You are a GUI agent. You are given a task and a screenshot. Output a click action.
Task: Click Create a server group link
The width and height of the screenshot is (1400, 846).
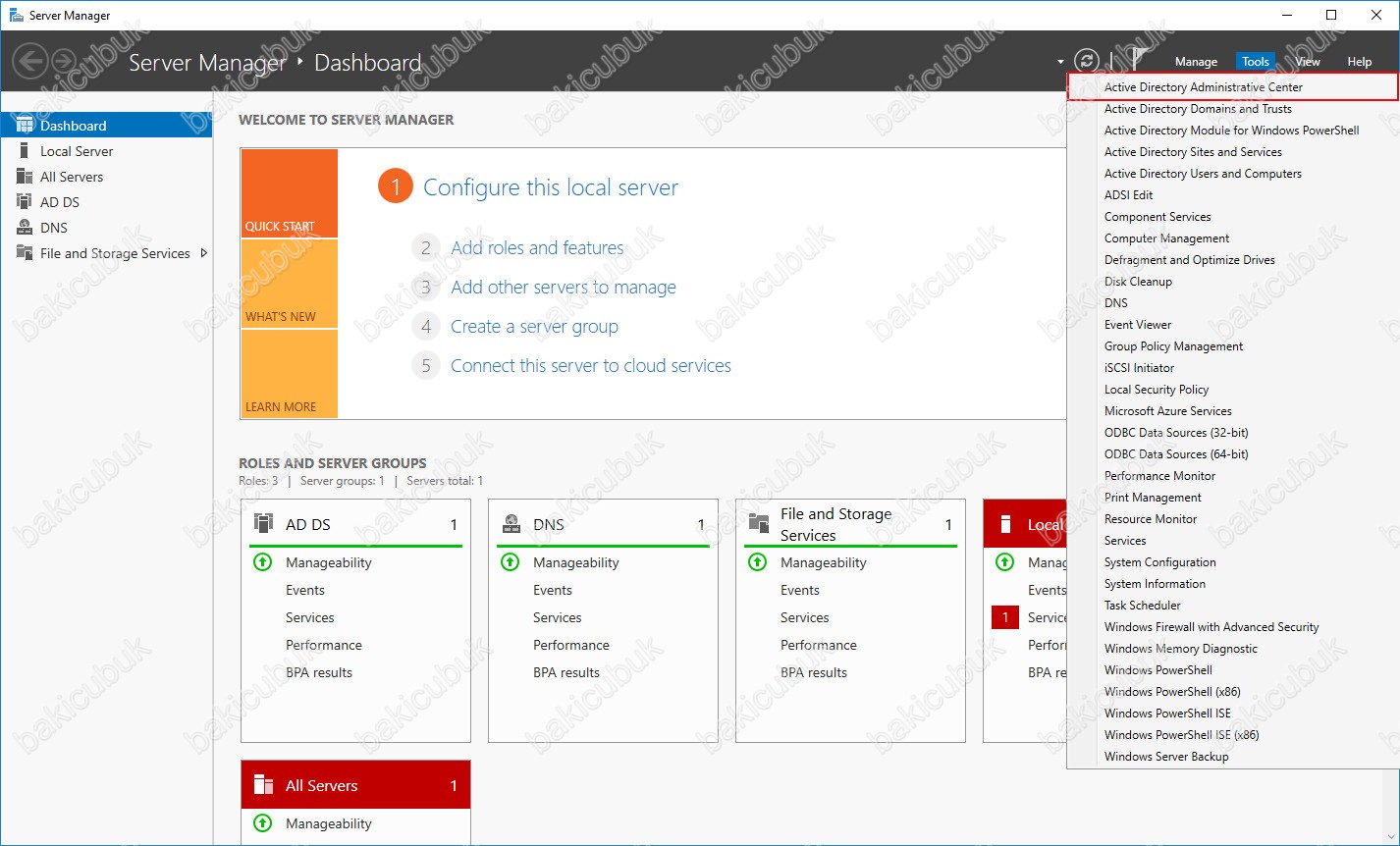pos(534,327)
